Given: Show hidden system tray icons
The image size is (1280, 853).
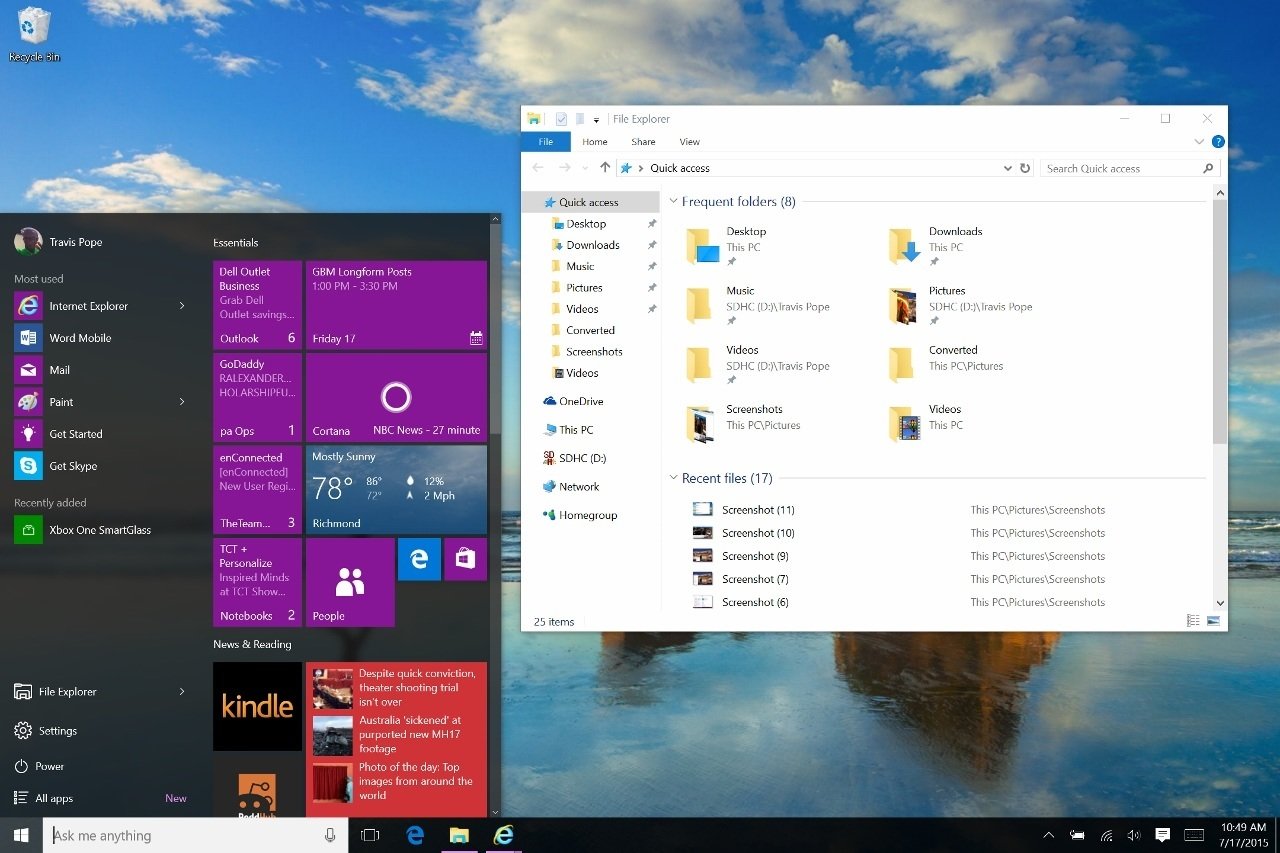Looking at the screenshot, I should [x=1048, y=835].
